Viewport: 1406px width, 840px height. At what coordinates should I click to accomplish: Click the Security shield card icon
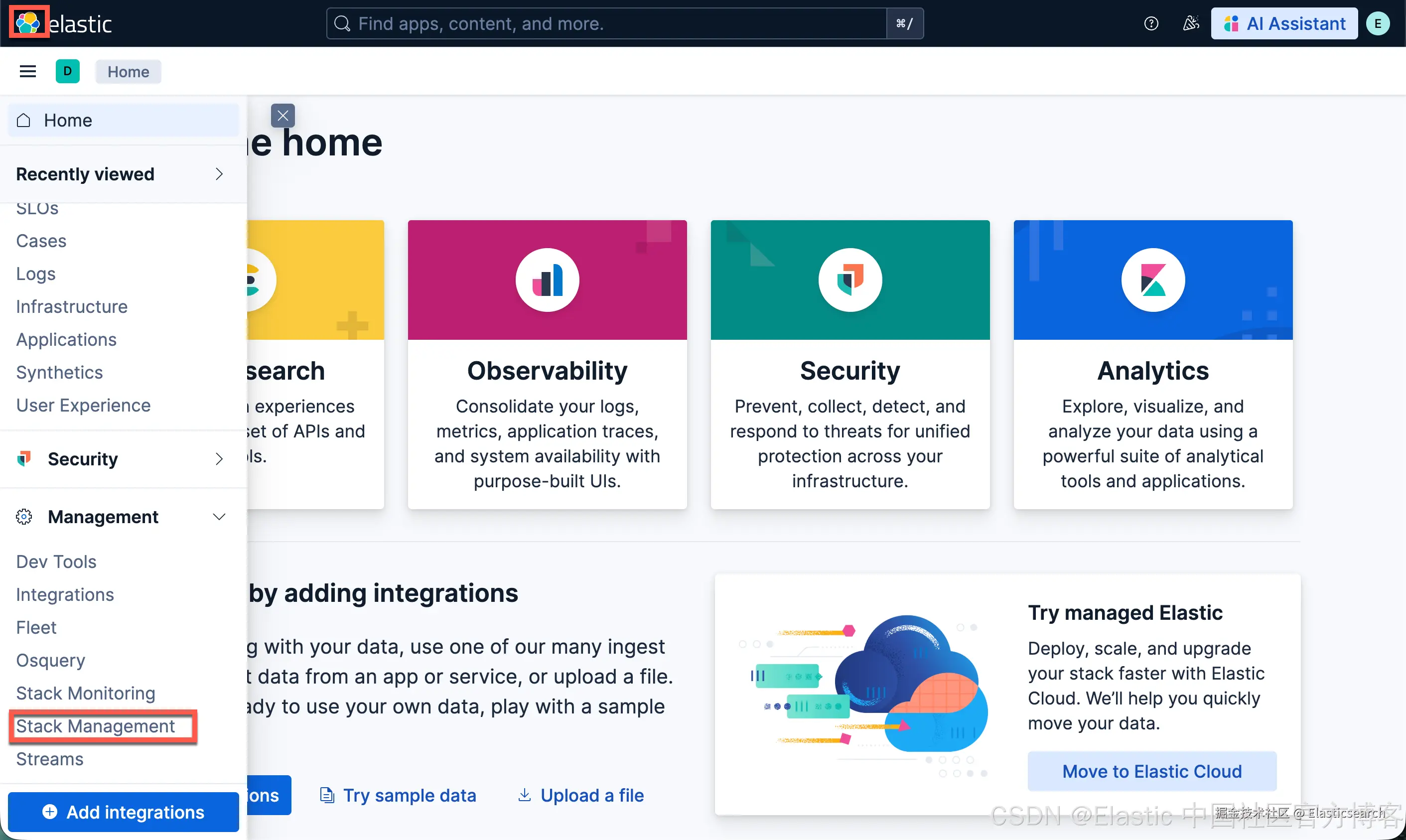849,280
